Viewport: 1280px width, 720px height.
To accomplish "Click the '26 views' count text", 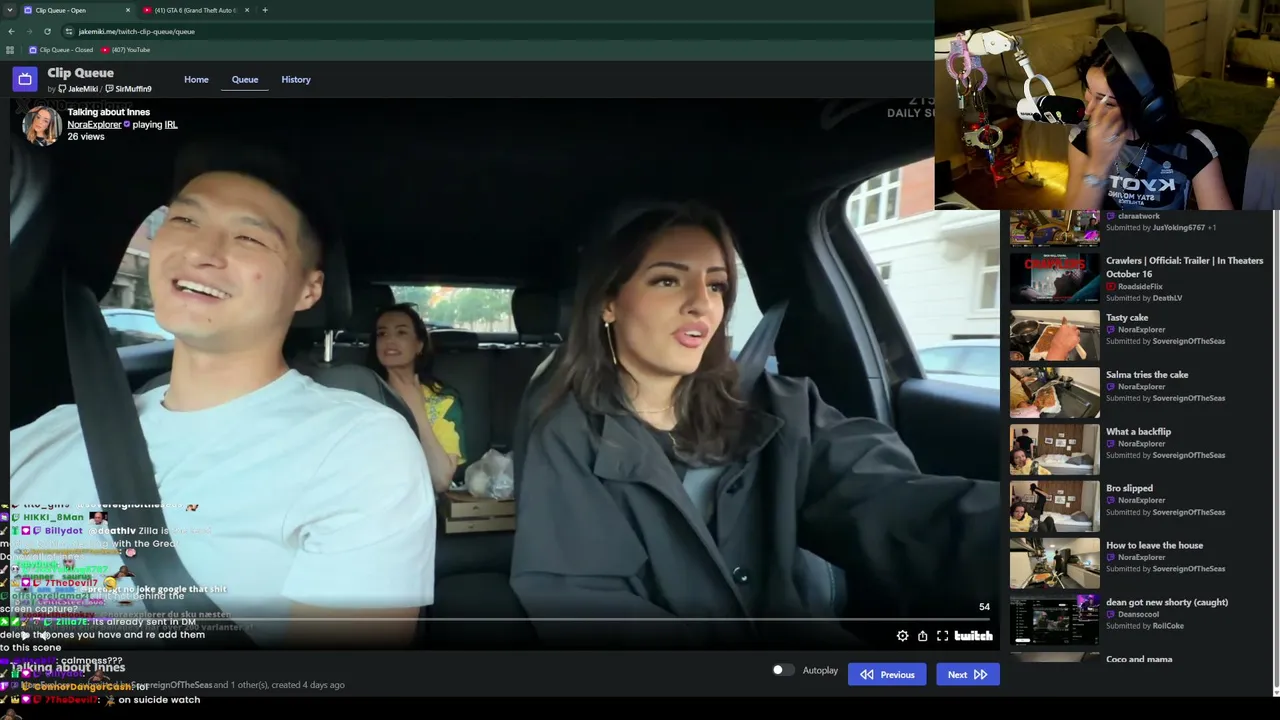I will [x=86, y=137].
